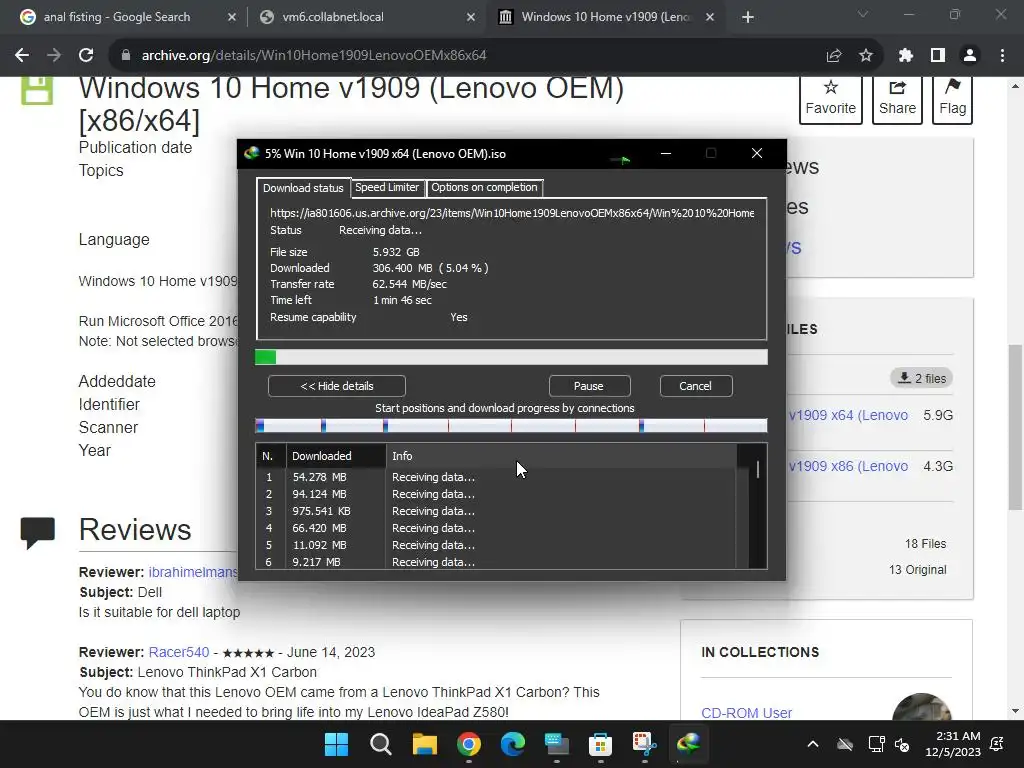Image resolution: width=1024 pixels, height=768 pixels.
Task: Click the green download progress bar
Action: [x=511, y=357]
